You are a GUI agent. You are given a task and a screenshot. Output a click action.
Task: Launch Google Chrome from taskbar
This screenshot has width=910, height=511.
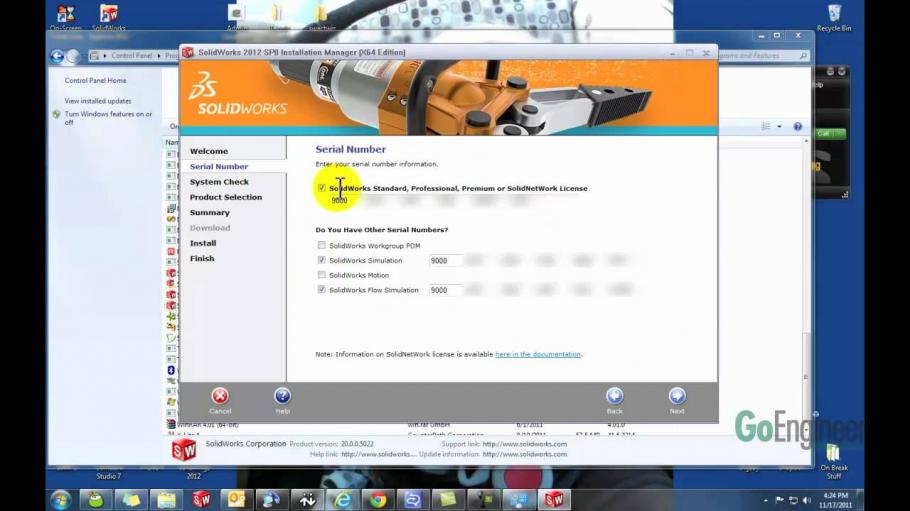[x=378, y=499]
